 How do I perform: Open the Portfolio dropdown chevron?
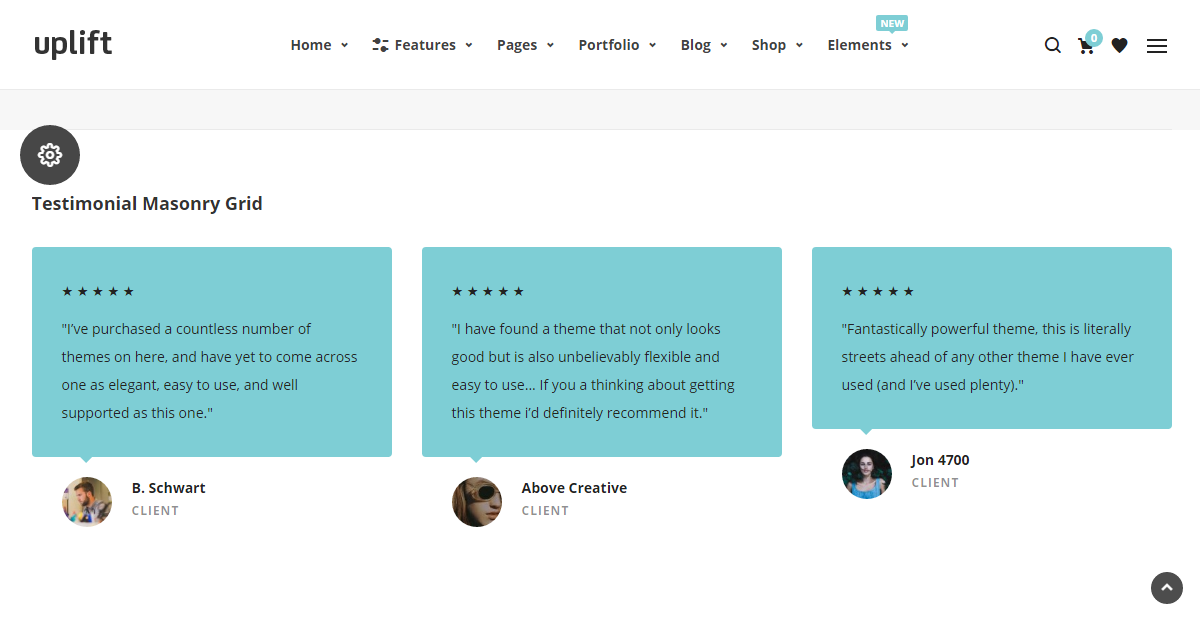(x=652, y=45)
